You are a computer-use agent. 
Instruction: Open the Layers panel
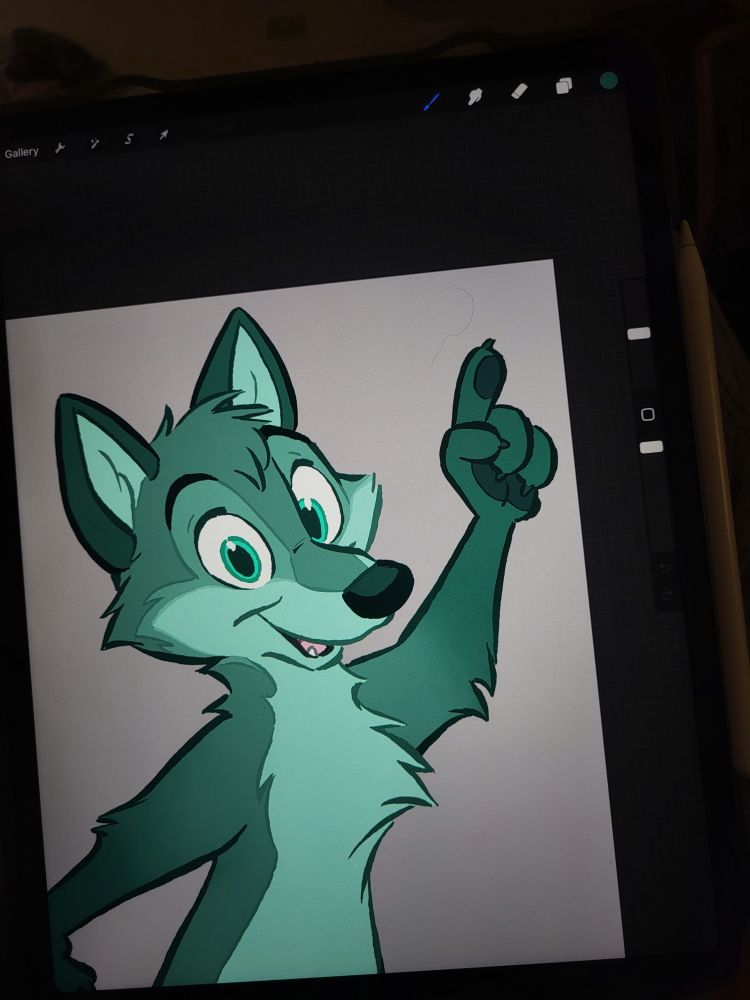pos(564,85)
